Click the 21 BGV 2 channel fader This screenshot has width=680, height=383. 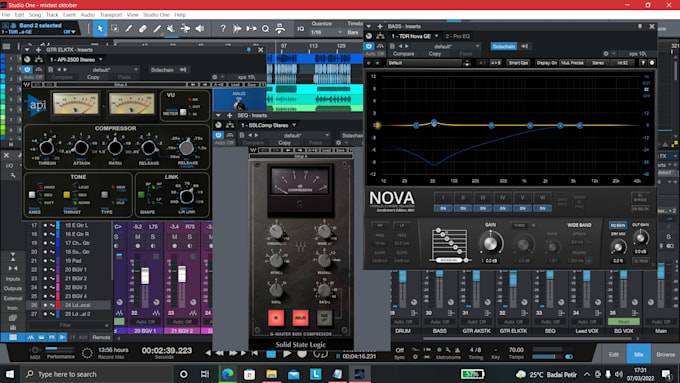tap(182, 274)
